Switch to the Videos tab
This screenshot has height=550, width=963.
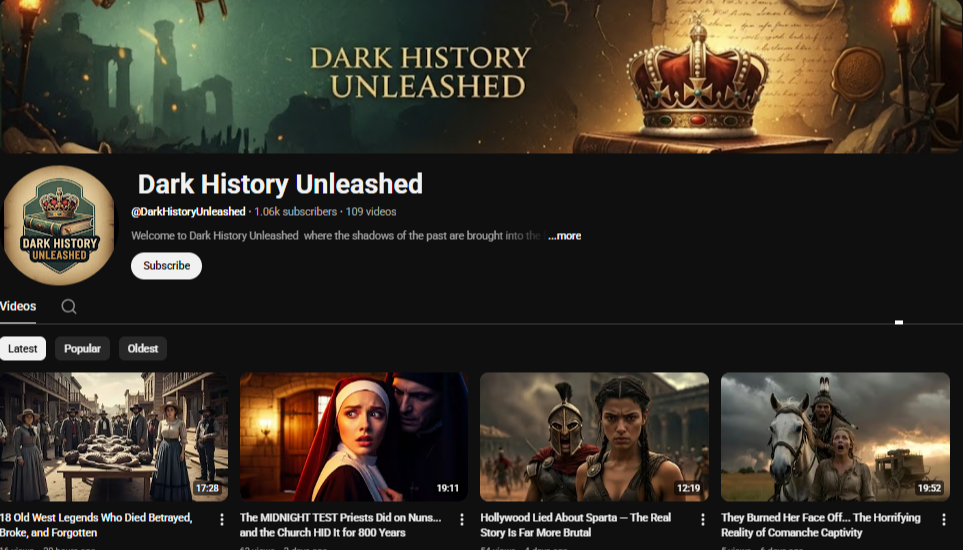tap(18, 307)
